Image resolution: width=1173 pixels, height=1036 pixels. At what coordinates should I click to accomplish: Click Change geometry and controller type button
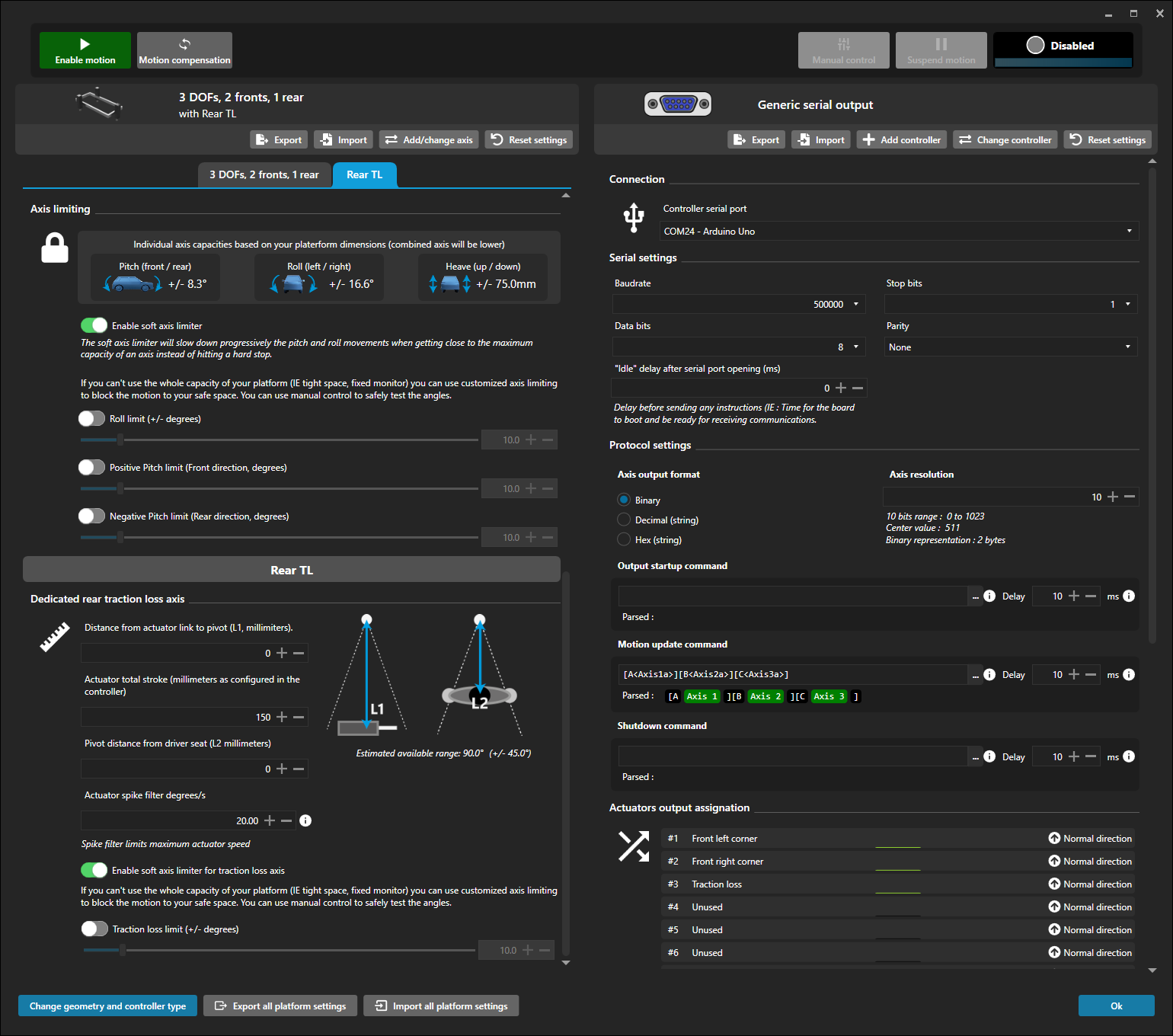(107, 1006)
